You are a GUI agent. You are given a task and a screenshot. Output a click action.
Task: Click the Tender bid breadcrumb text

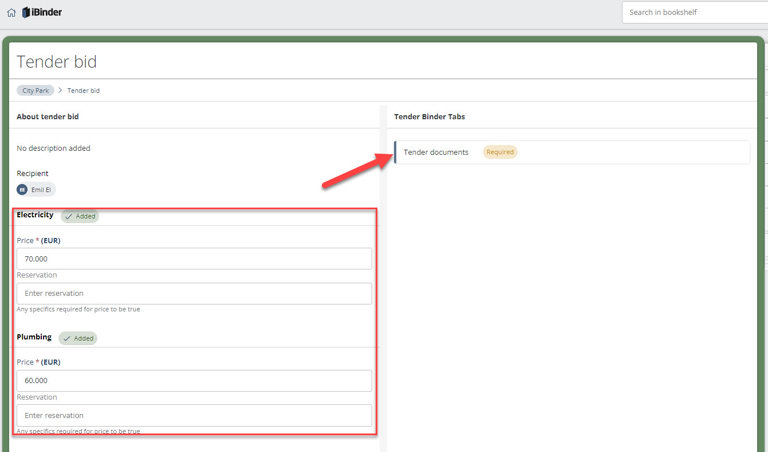(x=83, y=91)
